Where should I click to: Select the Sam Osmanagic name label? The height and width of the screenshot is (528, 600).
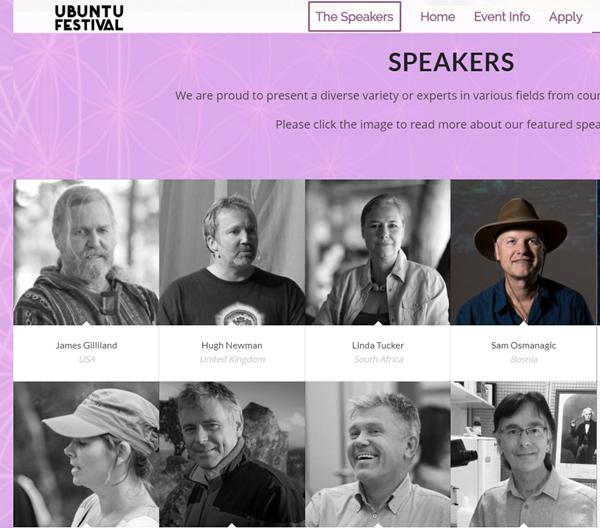pos(523,345)
